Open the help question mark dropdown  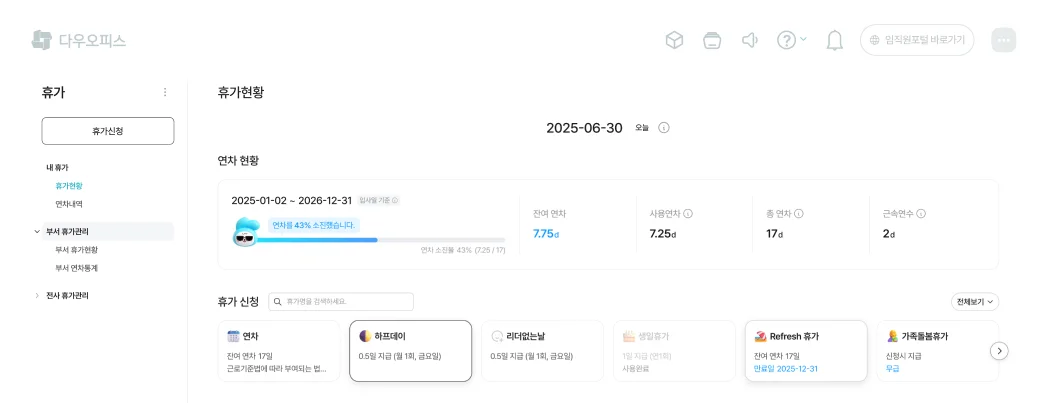pos(791,40)
